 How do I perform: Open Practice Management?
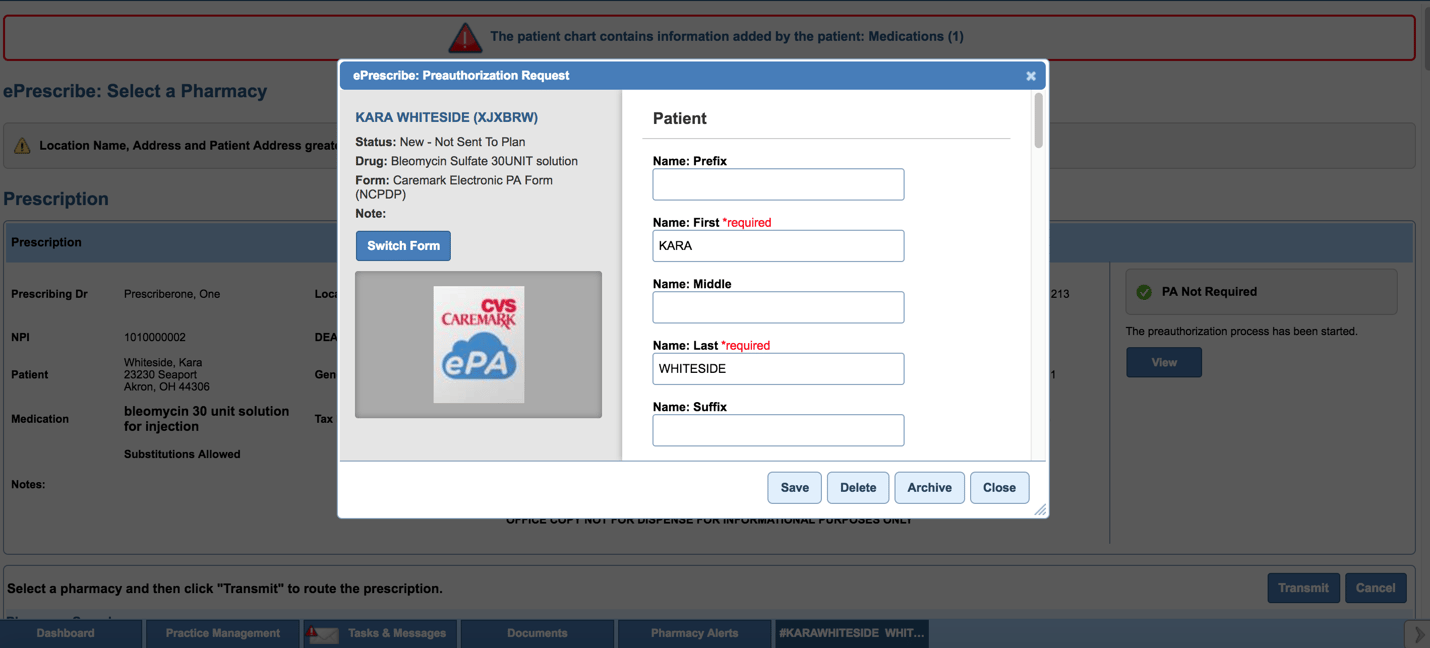click(x=222, y=632)
